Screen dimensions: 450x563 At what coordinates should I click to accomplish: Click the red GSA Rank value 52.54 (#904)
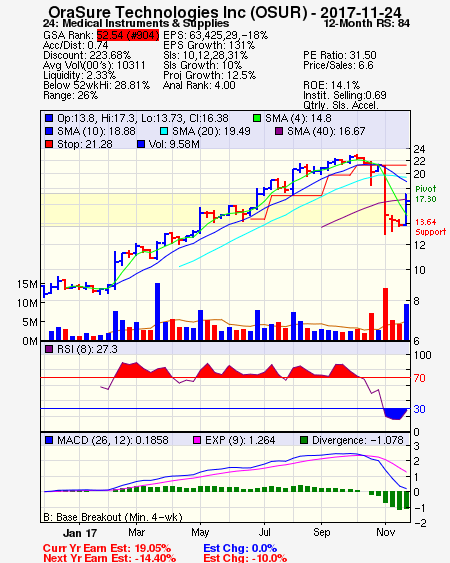pyautogui.click(x=128, y=35)
